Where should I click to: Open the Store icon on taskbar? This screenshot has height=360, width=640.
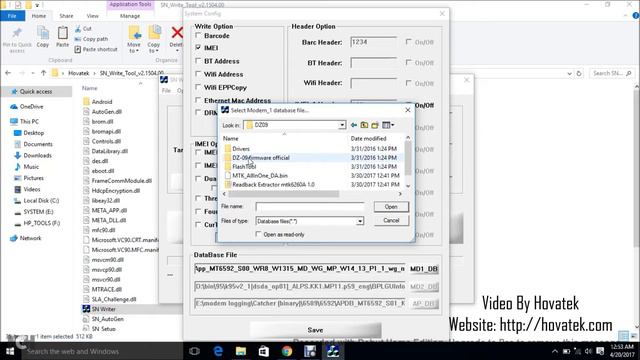coord(264,351)
